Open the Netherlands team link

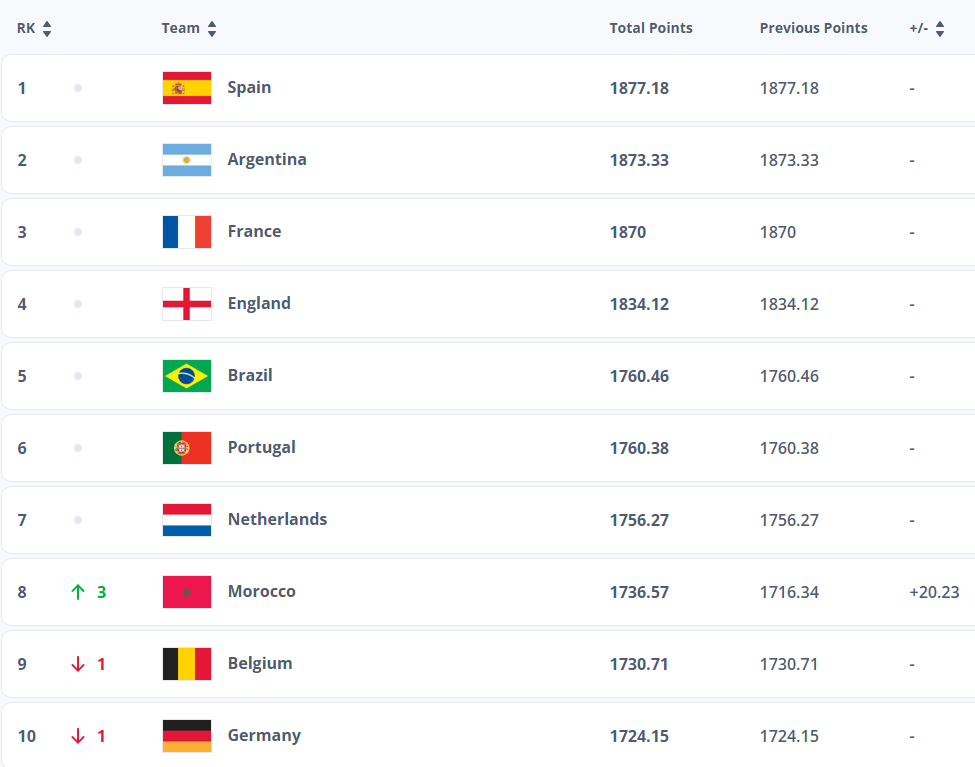277,519
